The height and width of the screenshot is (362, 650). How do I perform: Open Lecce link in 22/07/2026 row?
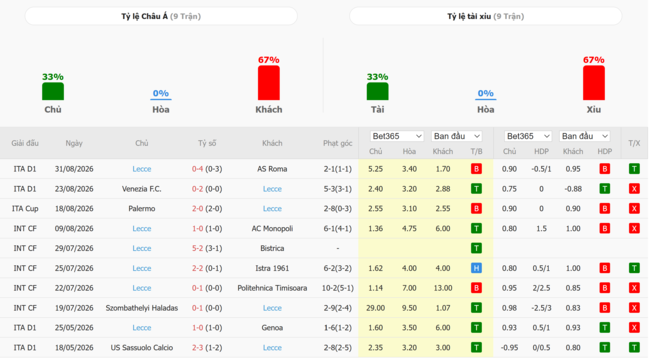coord(142,288)
